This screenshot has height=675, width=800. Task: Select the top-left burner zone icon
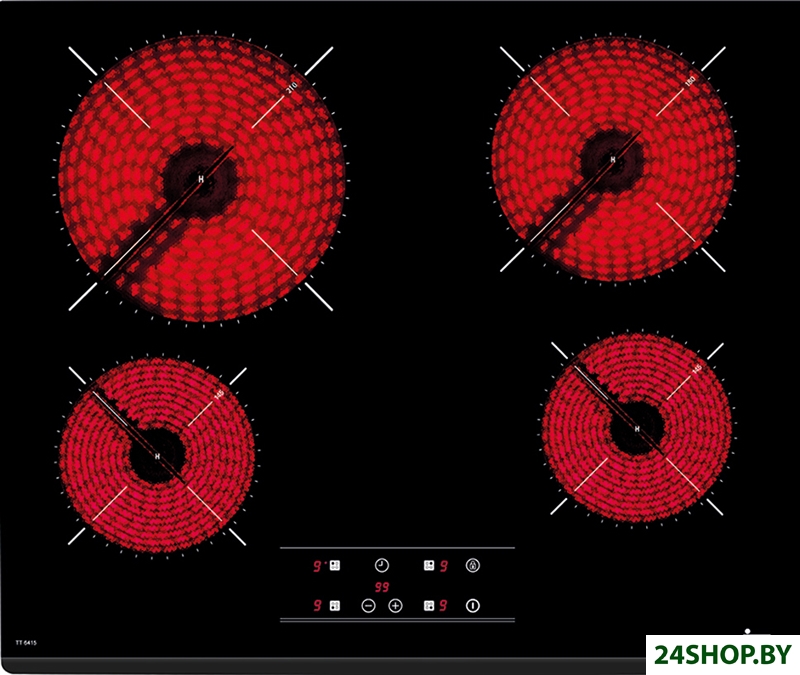335,565
